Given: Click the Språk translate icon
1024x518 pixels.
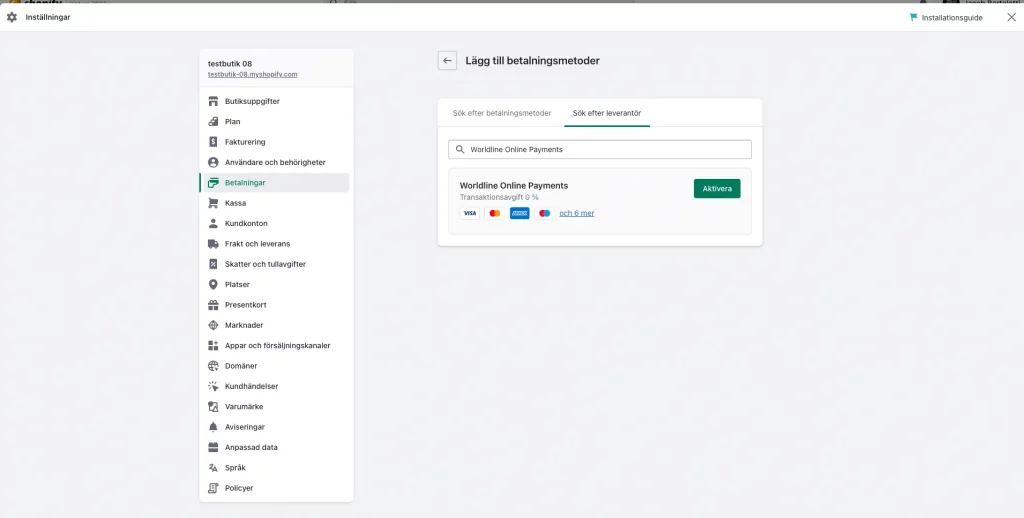Looking at the screenshot, I should (213, 468).
